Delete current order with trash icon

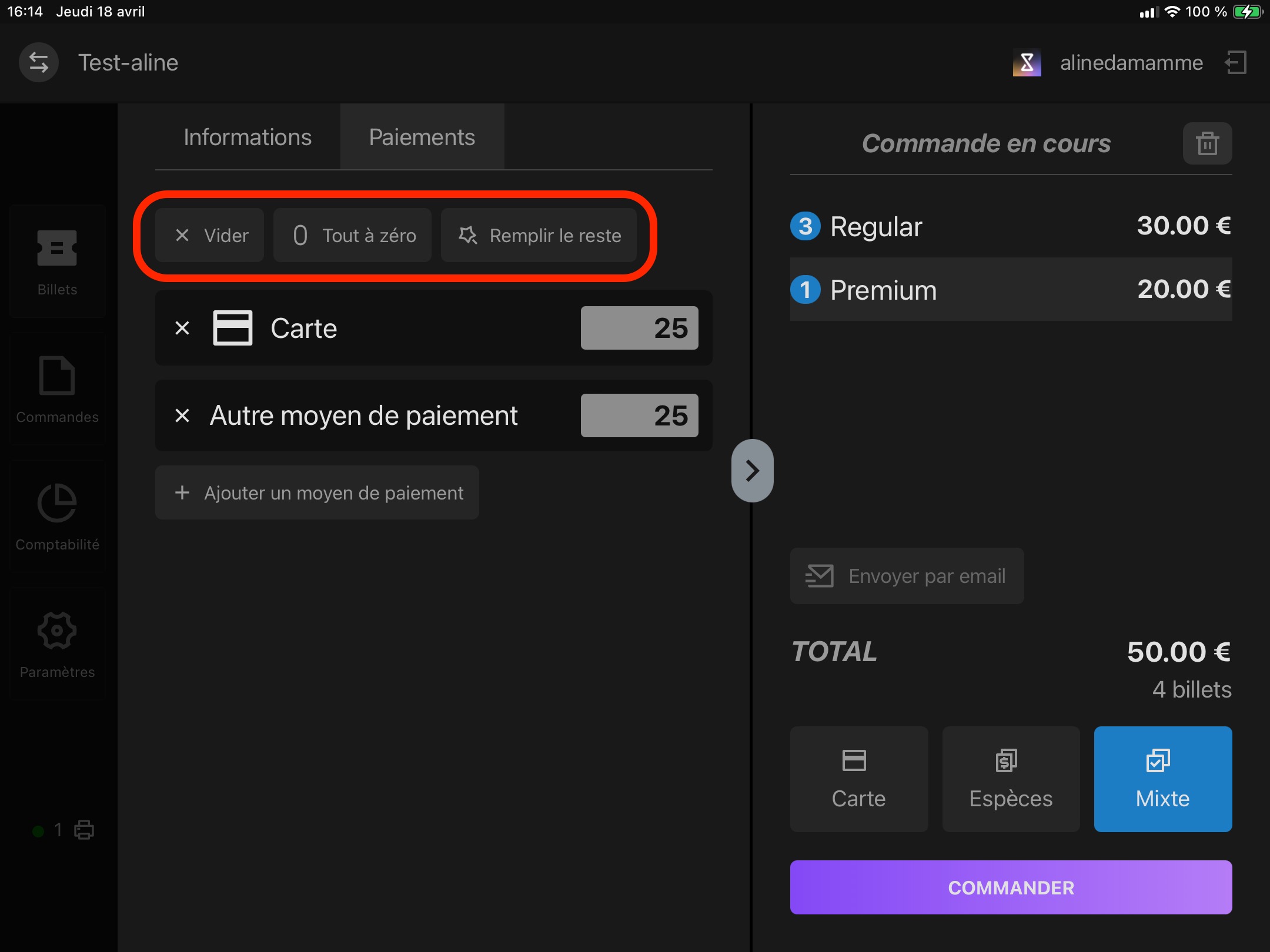pos(1207,143)
